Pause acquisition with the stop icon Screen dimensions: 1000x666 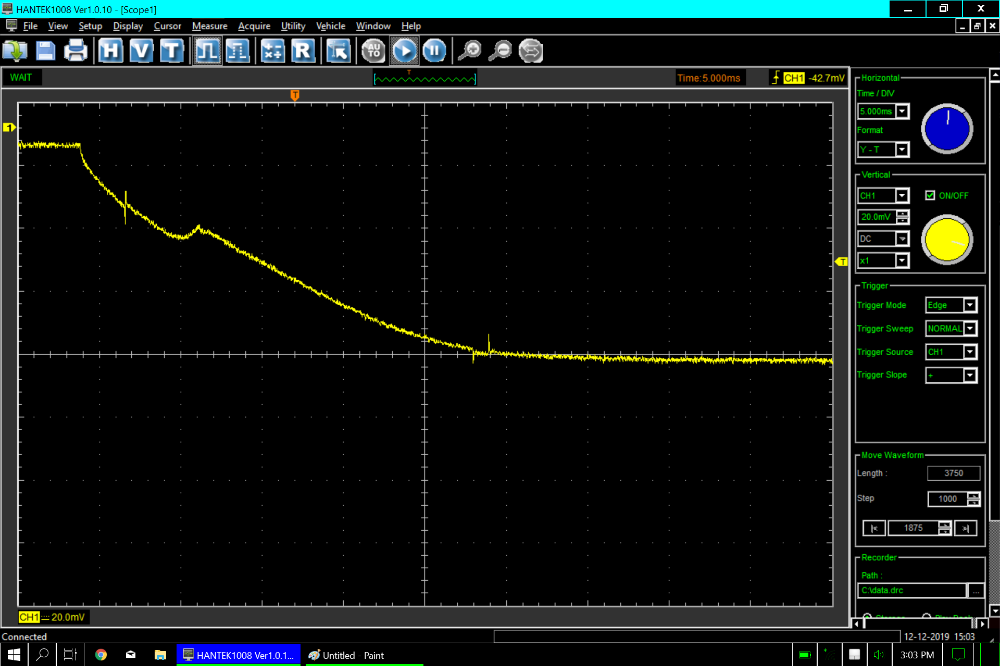click(433, 50)
